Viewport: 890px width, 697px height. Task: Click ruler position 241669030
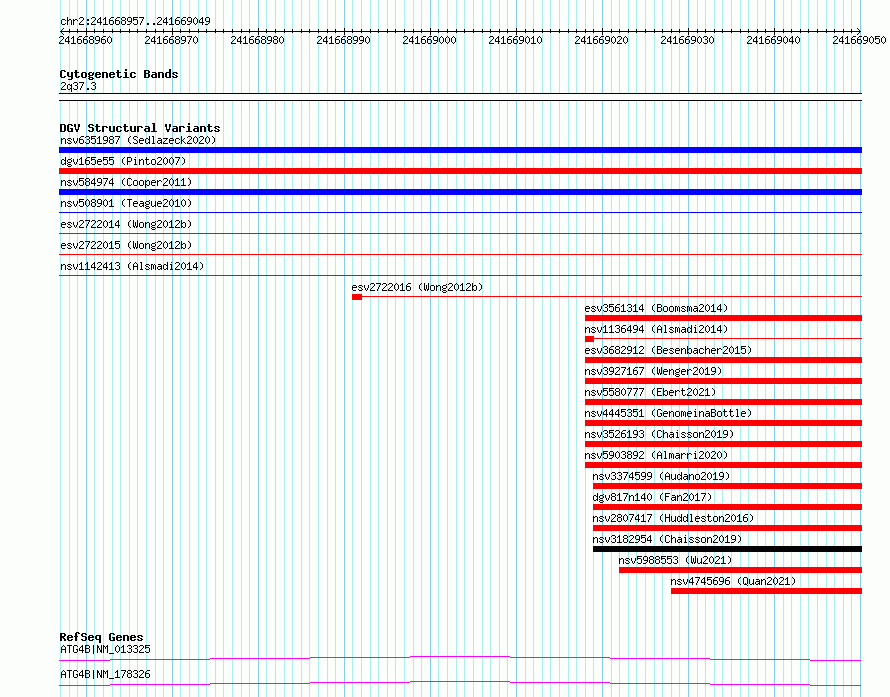tap(687, 40)
